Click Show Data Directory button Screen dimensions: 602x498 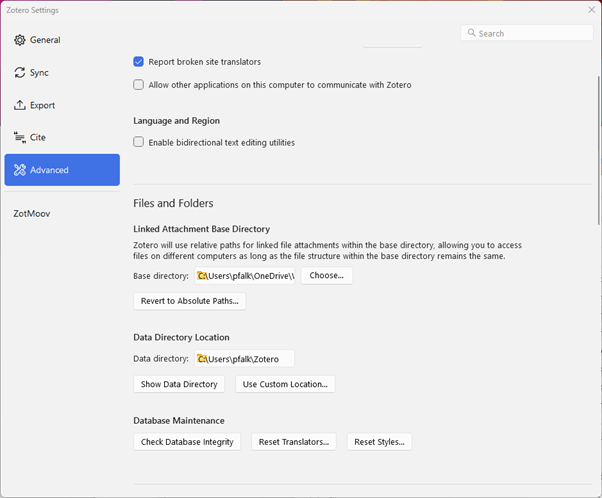click(x=179, y=384)
